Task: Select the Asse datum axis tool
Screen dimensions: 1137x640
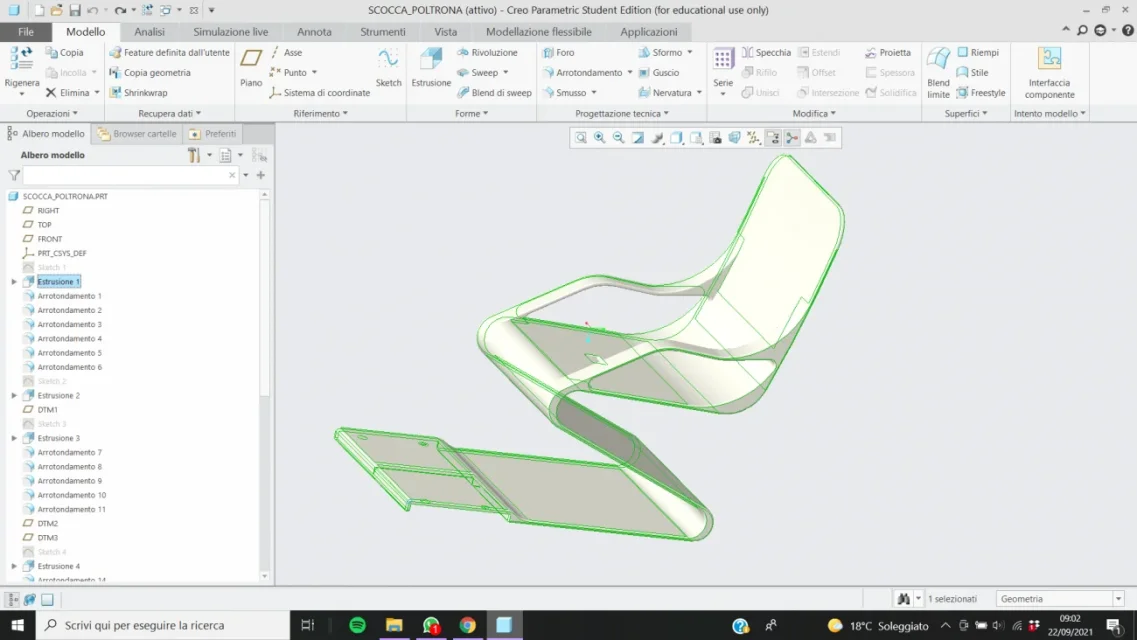Action: click(x=286, y=52)
